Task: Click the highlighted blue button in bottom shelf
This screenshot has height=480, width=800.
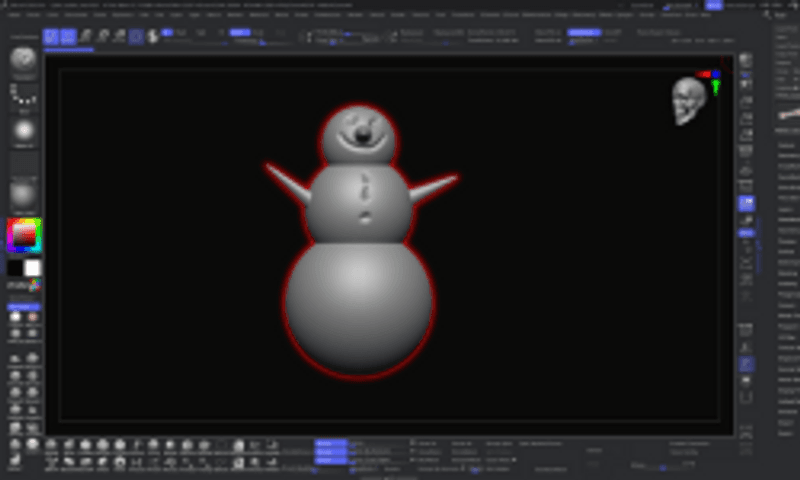Action: tap(330, 442)
